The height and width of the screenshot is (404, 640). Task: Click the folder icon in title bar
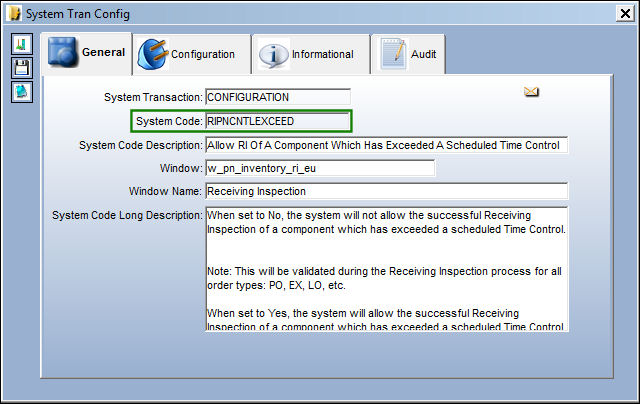[15, 13]
